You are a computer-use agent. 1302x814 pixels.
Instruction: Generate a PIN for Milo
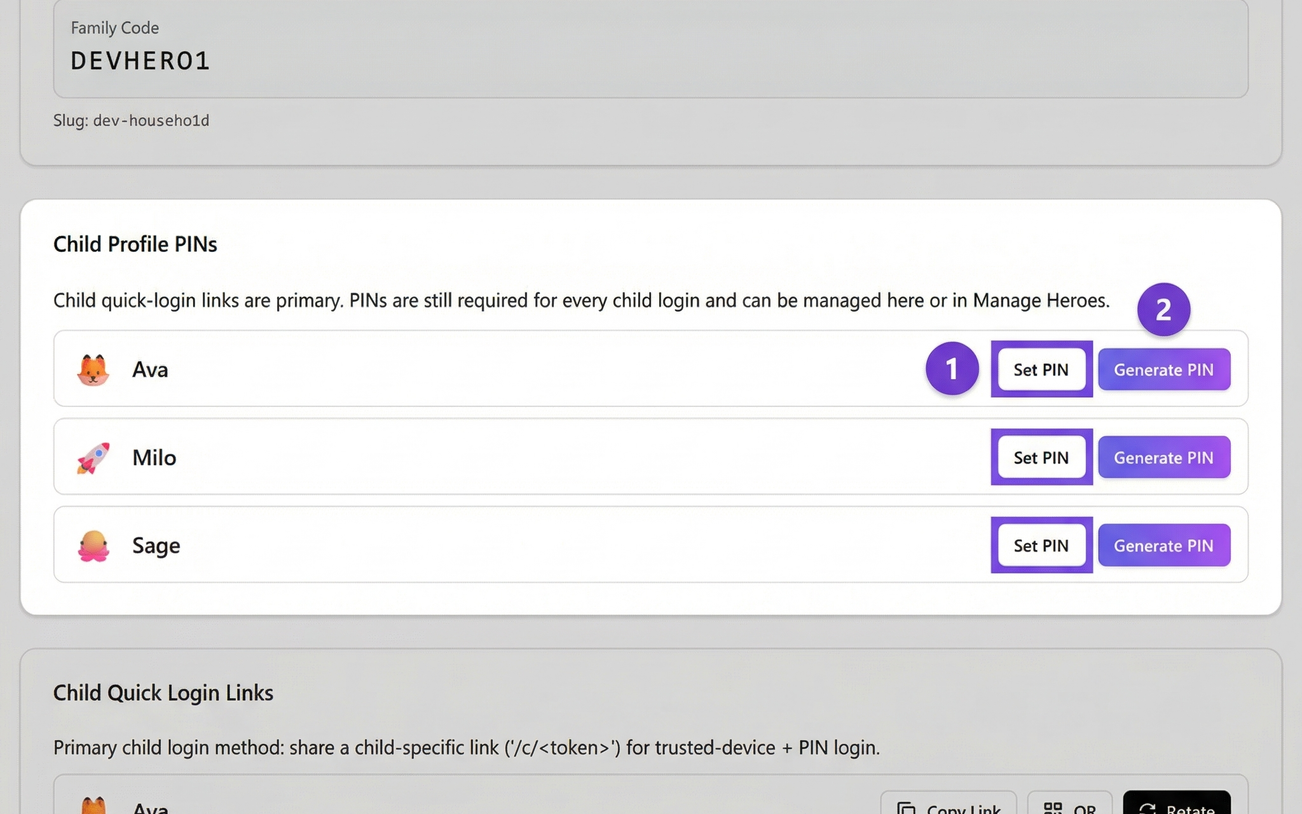[x=1163, y=457]
